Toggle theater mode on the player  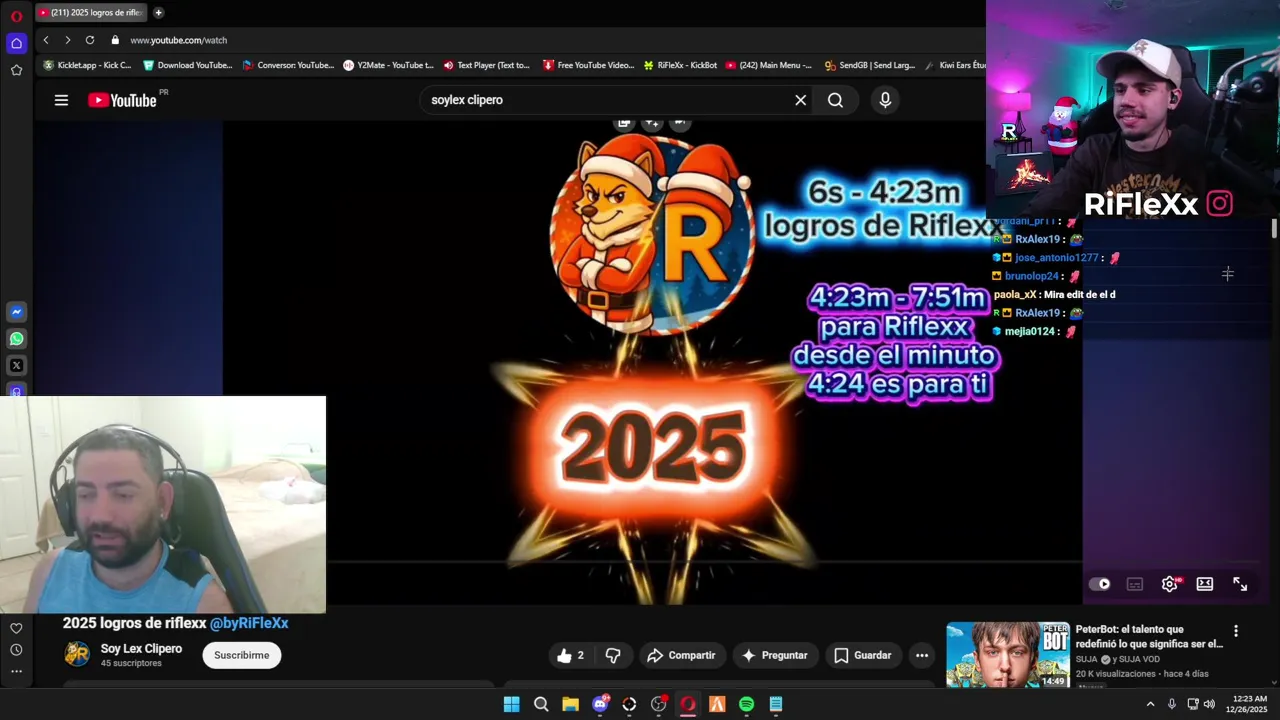coord(1205,584)
